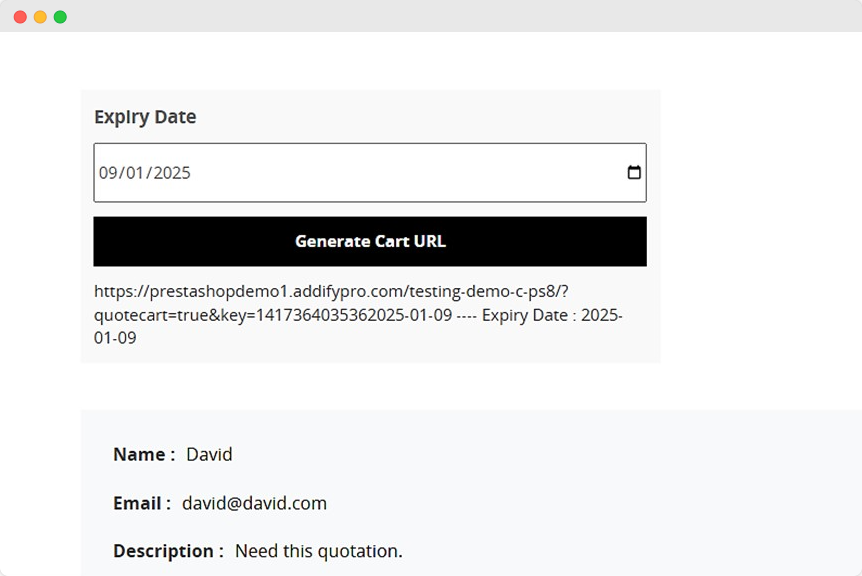The height and width of the screenshot is (576, 862).
Task: Maximize the window using the green button
Action: point(60,17)
